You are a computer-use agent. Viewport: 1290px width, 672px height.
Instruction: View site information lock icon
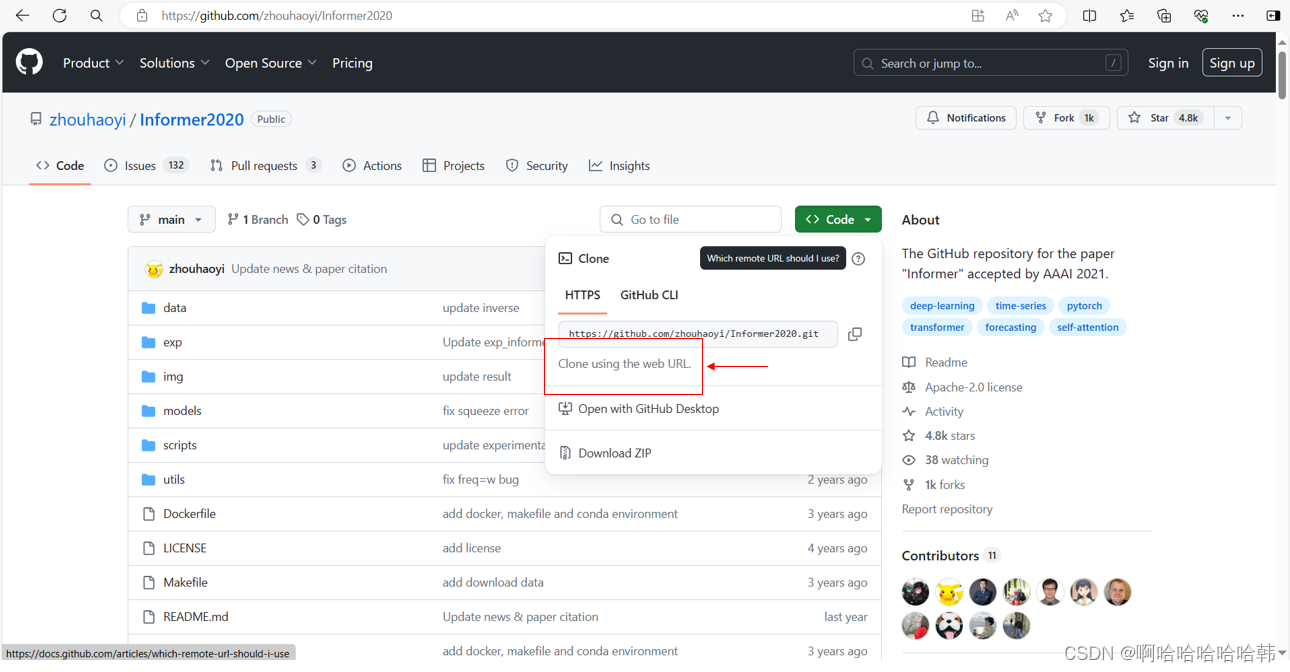142,16
